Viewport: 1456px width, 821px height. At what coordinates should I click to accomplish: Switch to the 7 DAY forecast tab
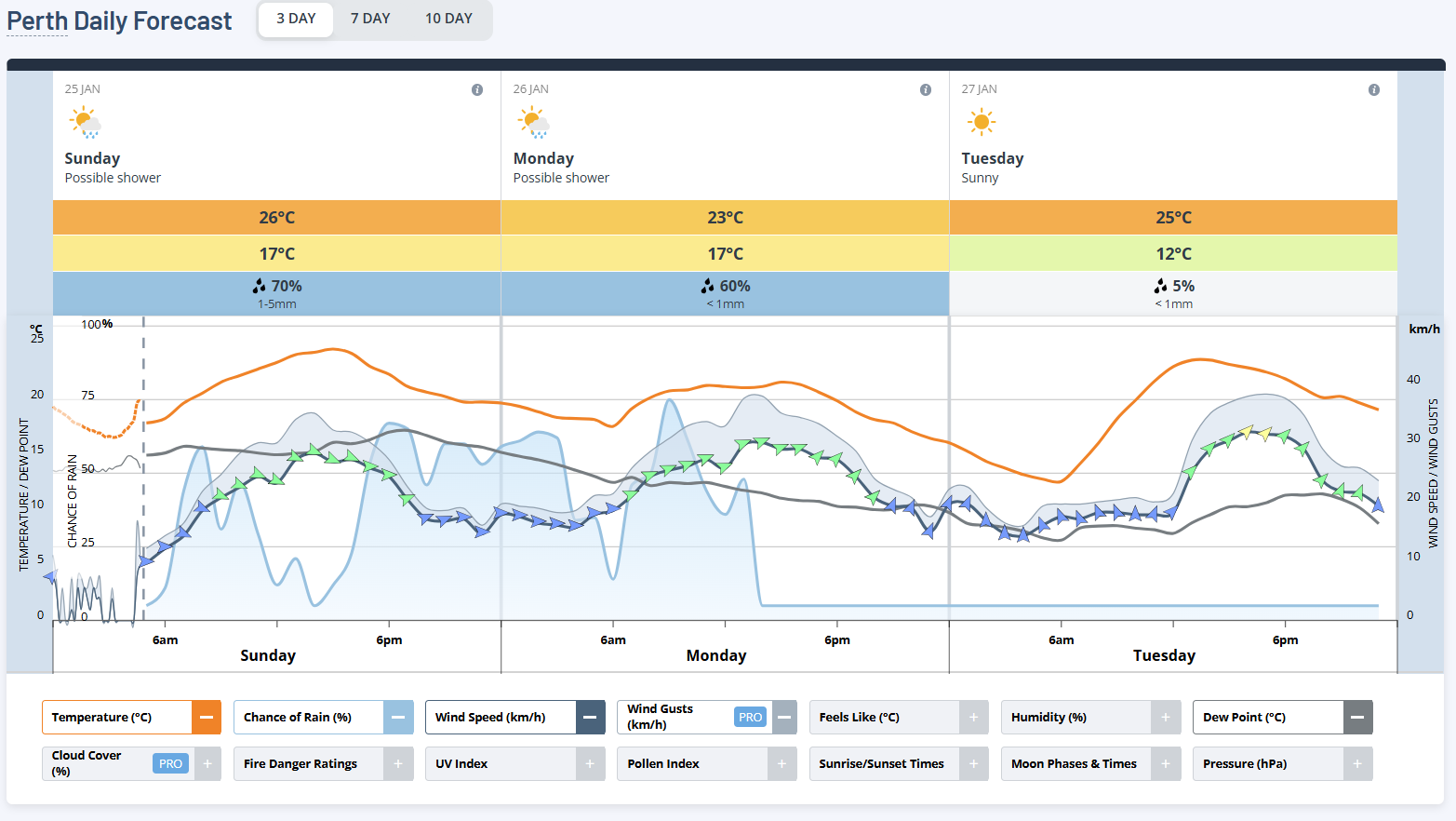(x=370, y=19)
